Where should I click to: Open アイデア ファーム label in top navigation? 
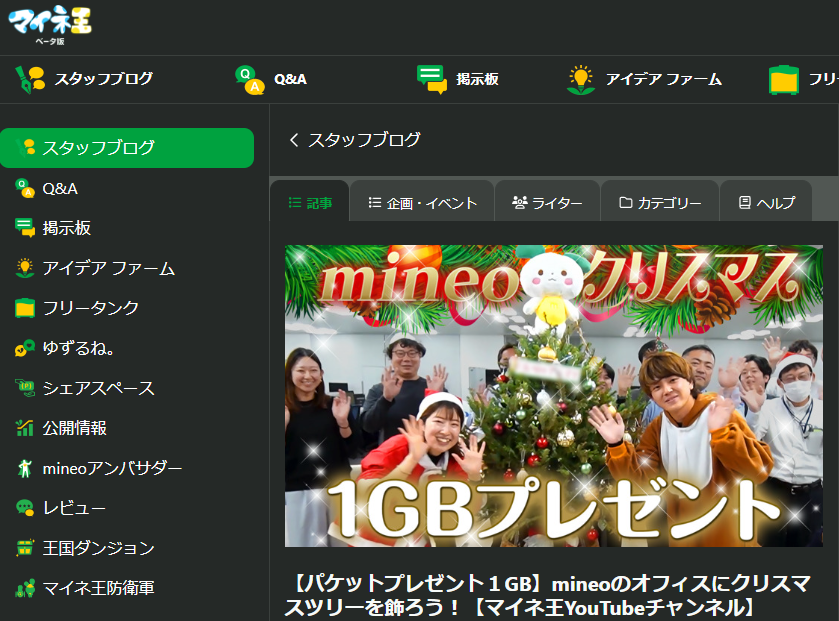(x=663, y=80)
